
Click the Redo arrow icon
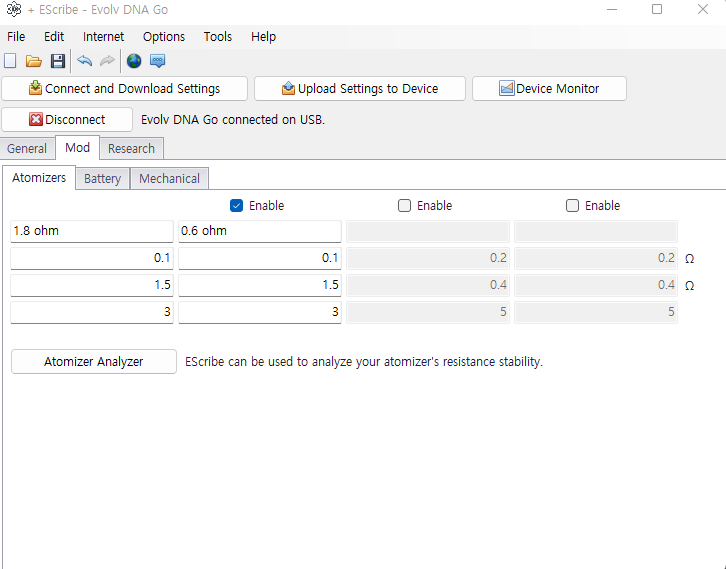tap(107, 61)
